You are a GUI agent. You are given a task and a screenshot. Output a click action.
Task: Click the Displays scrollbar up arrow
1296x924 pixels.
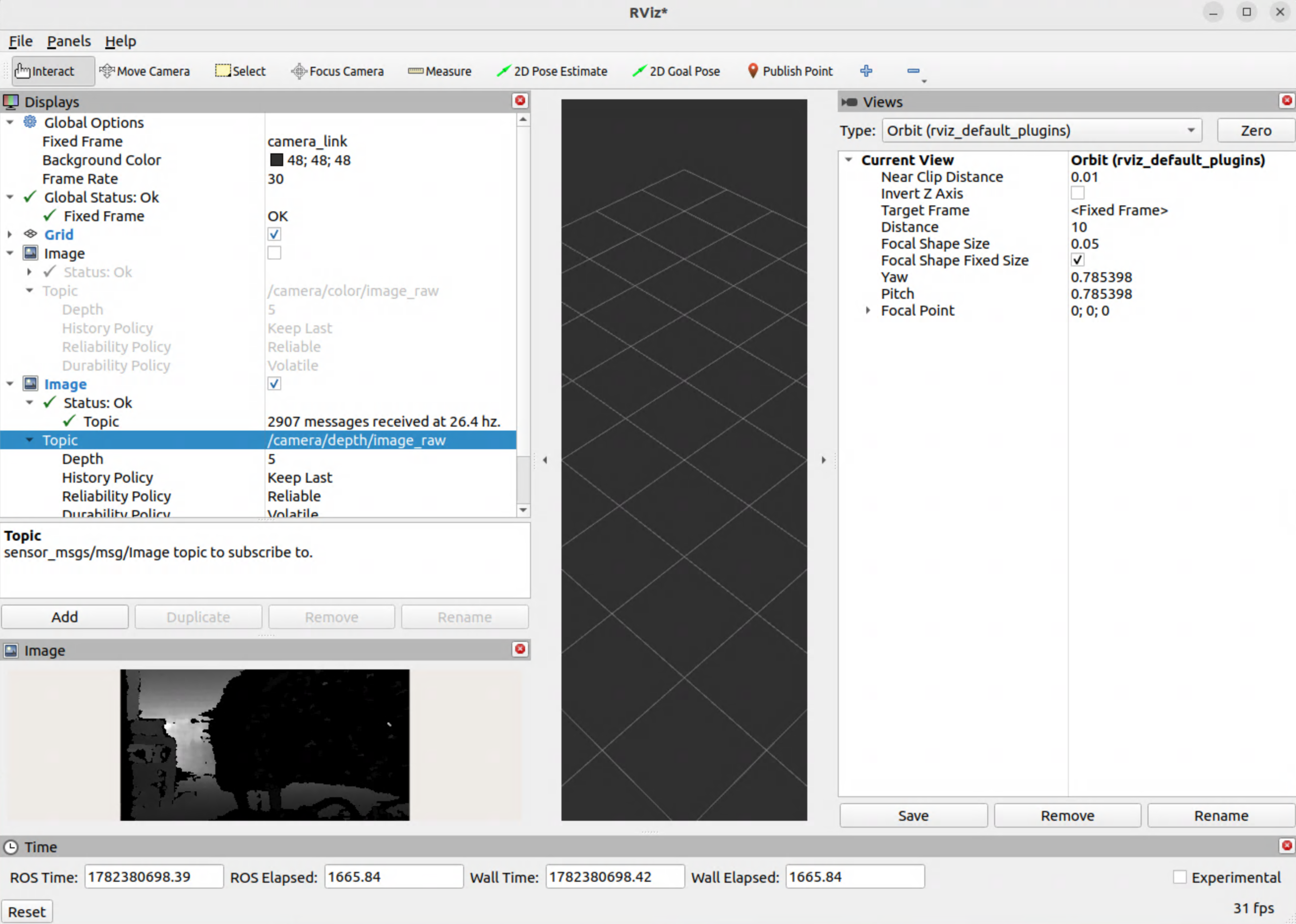pyautogui.click(x=523, y=119)
